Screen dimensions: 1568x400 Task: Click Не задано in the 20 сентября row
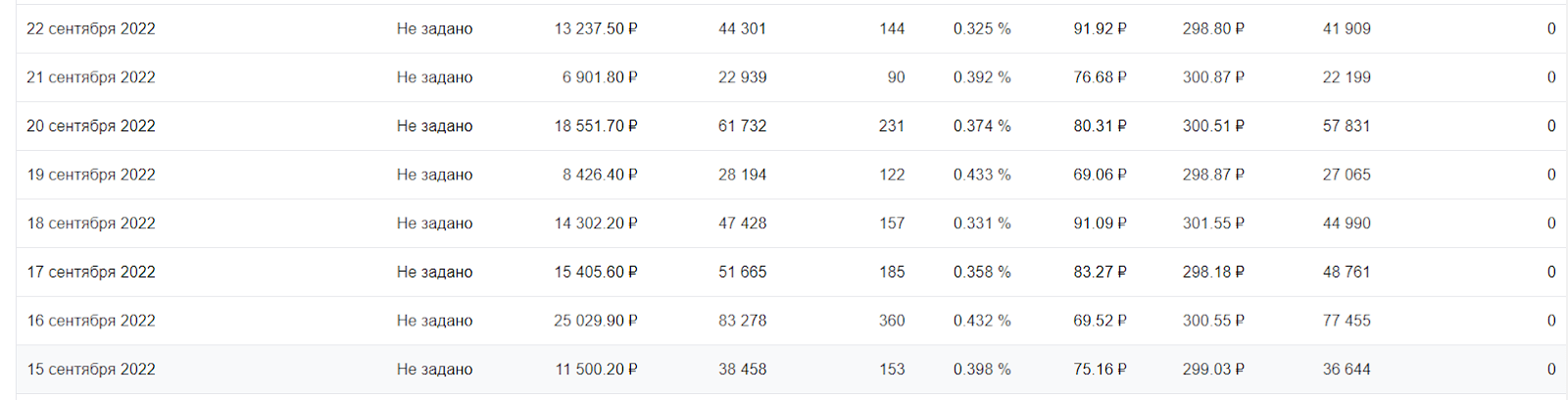pyautogui.click(x=434, y=126)
